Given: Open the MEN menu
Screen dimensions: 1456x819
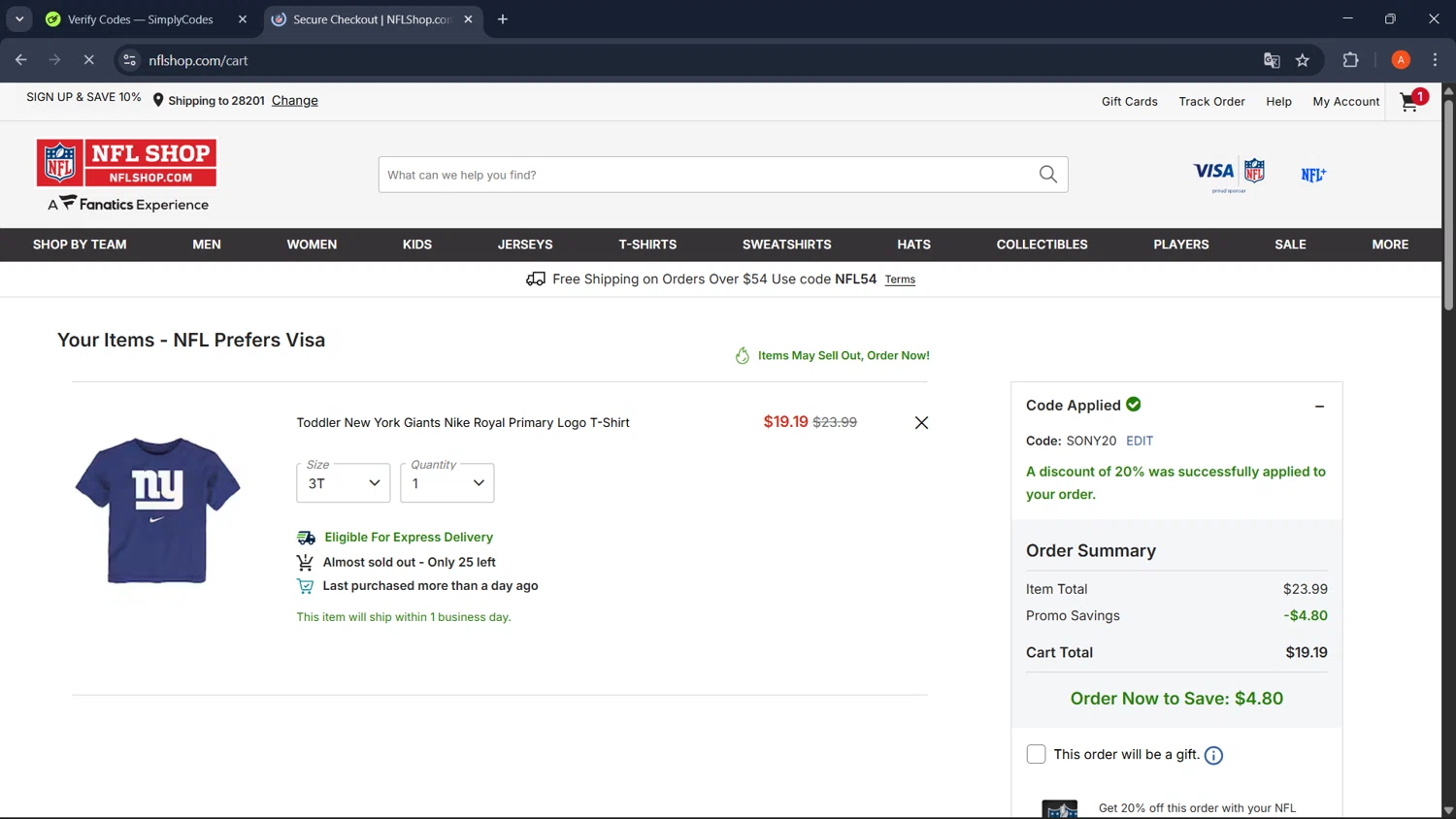Looking at the screenshot, I should point(207,245).
